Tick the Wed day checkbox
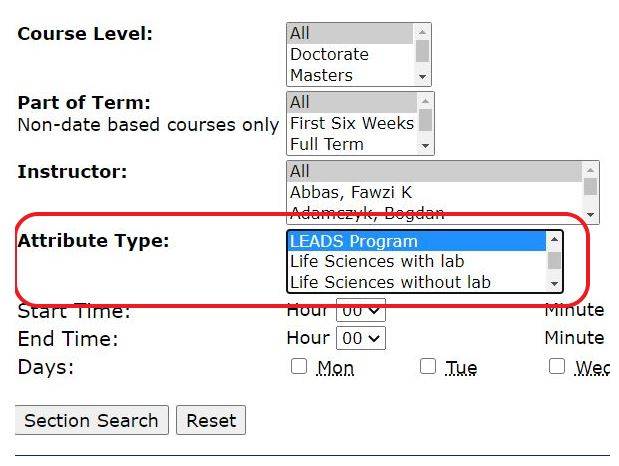The height and width of the screenshot is (466, 619). [557, 366]
